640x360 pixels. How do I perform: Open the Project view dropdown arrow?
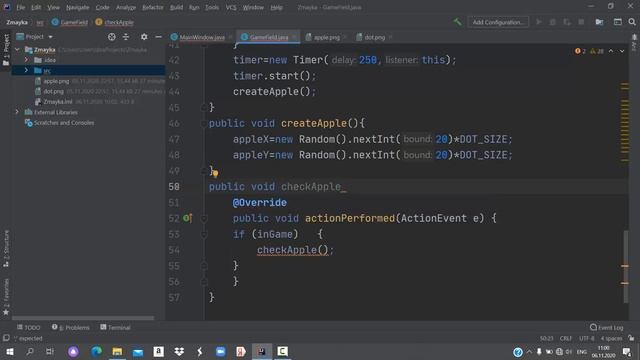[x=51, y=37]
